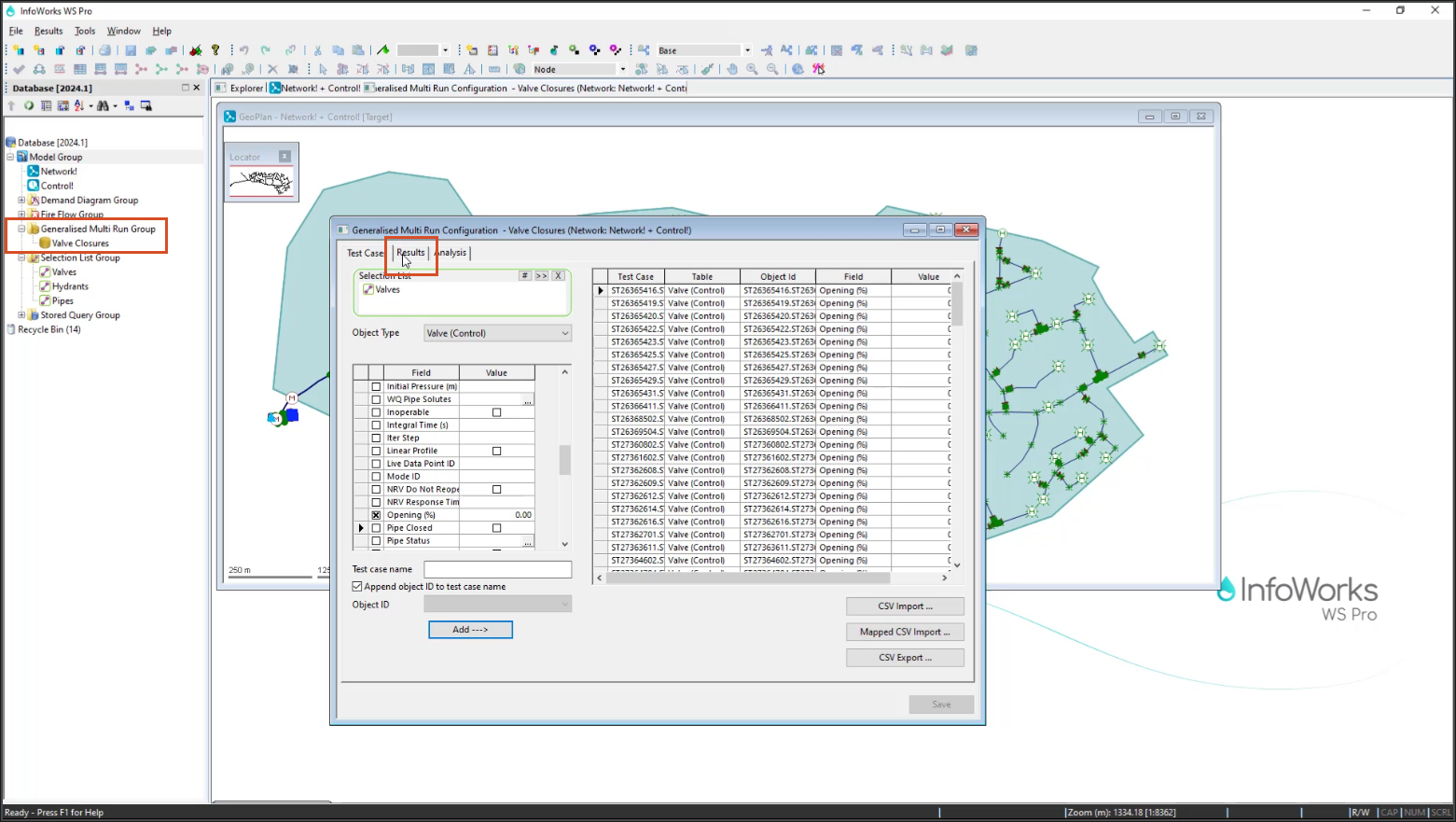Click the A-Z sort icon in Database panel
This screenshot has height=822, width=1456.
[79, 105]
